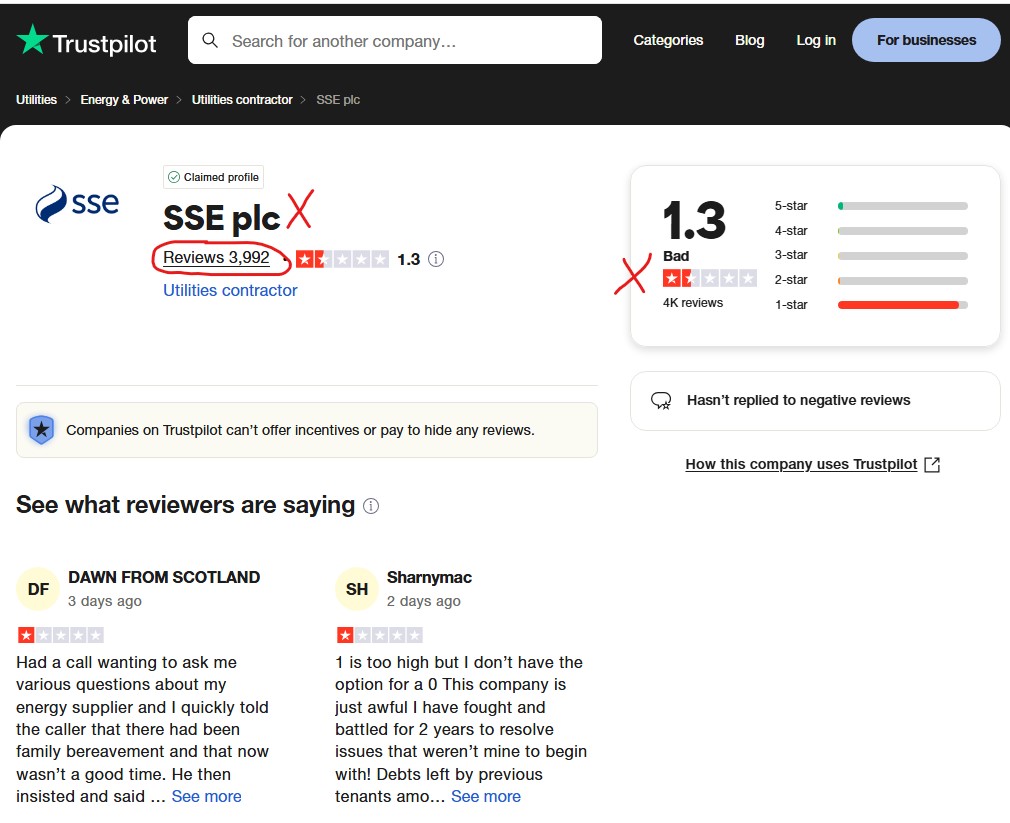Click info icon next to reviewers heading

pyautogui.click(x=371, y=506)
